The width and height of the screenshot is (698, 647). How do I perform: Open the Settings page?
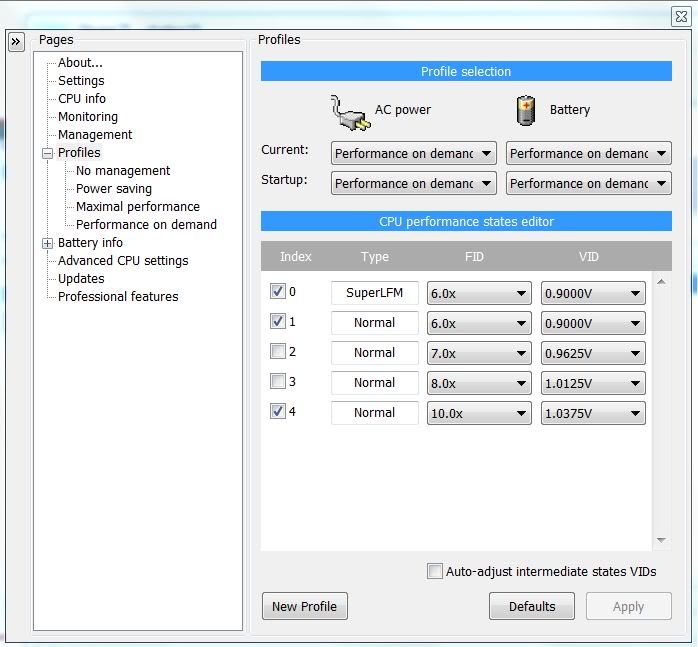click(x=81, y=81)
